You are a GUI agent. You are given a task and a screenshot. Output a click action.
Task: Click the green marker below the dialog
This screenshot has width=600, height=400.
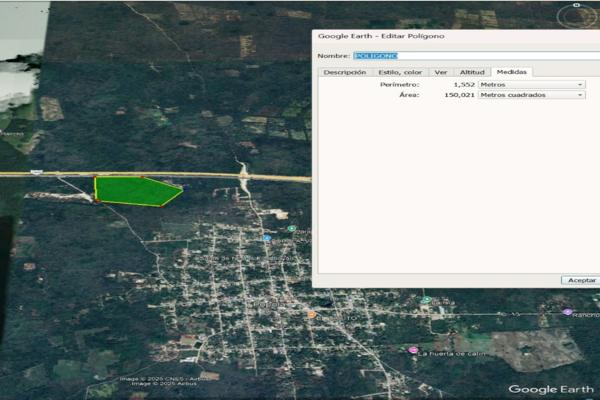(x=425, y=300)
